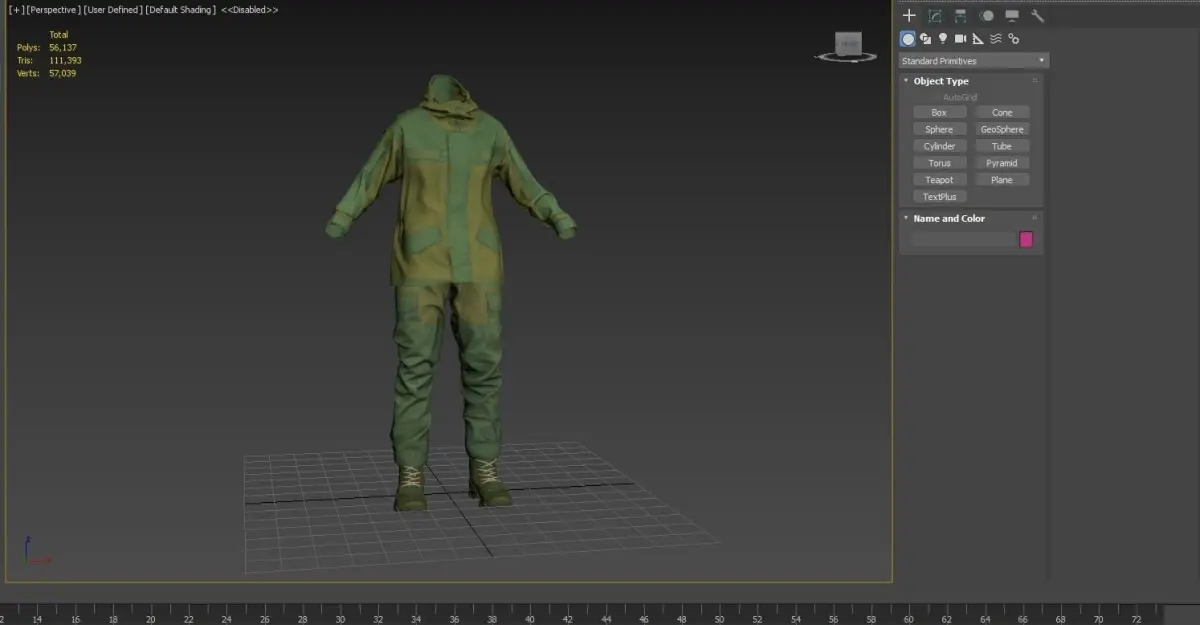Open the [Default Shading] viewport menu
Screen dimensions: 1200x625
180,9
